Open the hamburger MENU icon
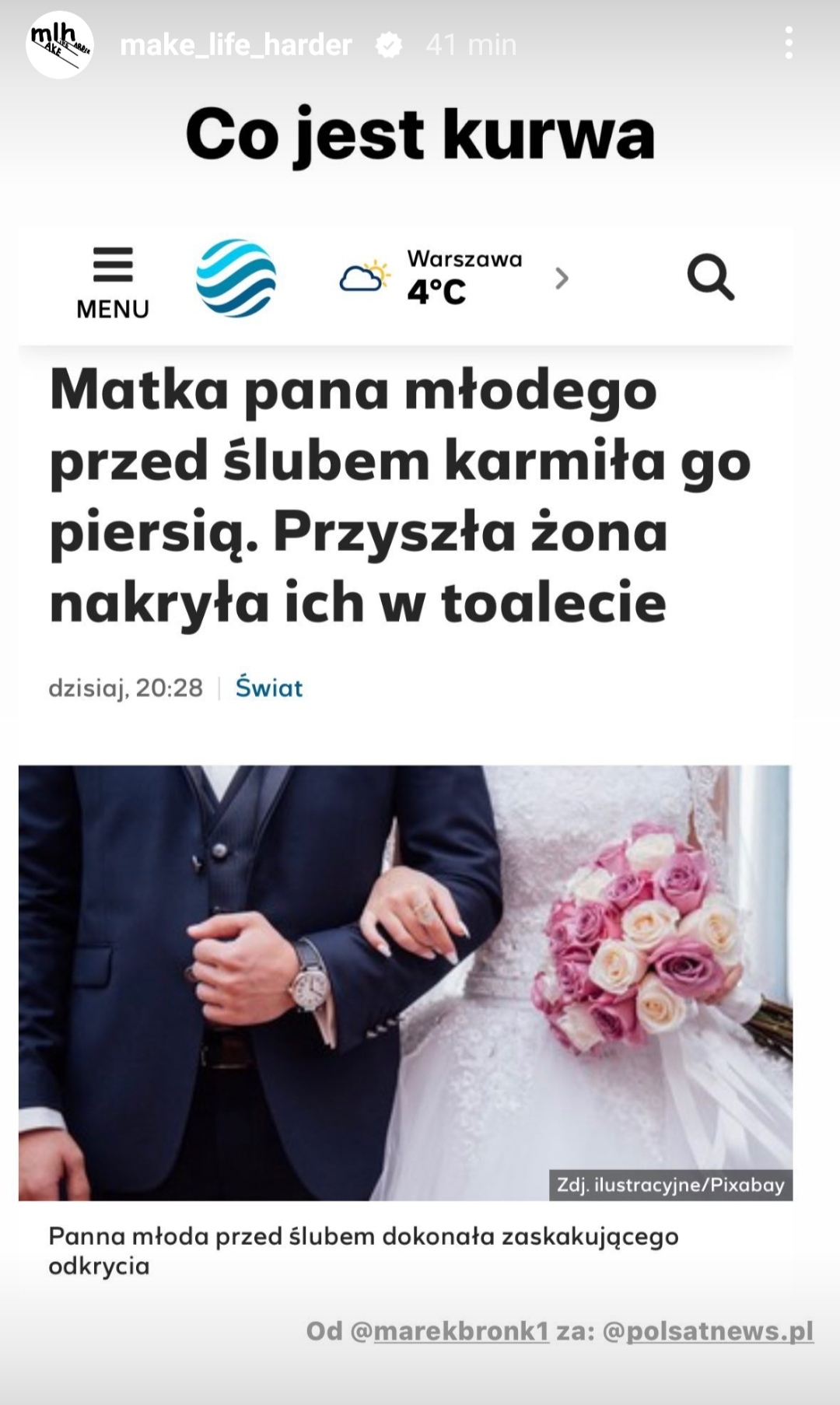This screenshot has width=840, height=1405. tap(113, 283)
